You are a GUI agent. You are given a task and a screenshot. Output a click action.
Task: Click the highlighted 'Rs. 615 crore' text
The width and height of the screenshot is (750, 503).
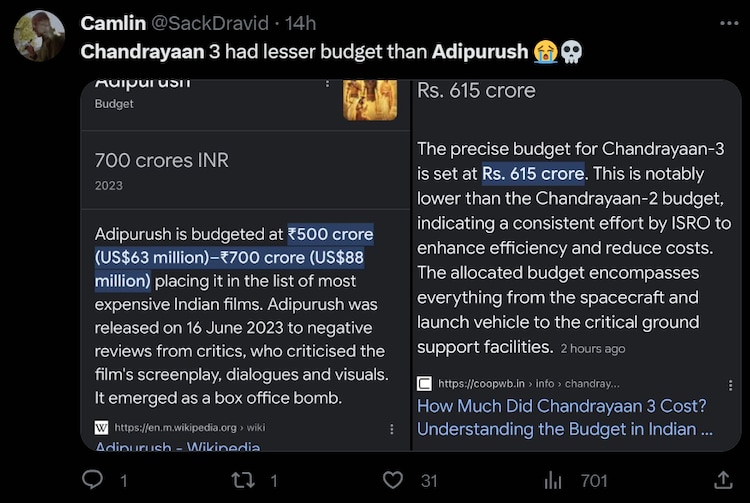point(532,173)
